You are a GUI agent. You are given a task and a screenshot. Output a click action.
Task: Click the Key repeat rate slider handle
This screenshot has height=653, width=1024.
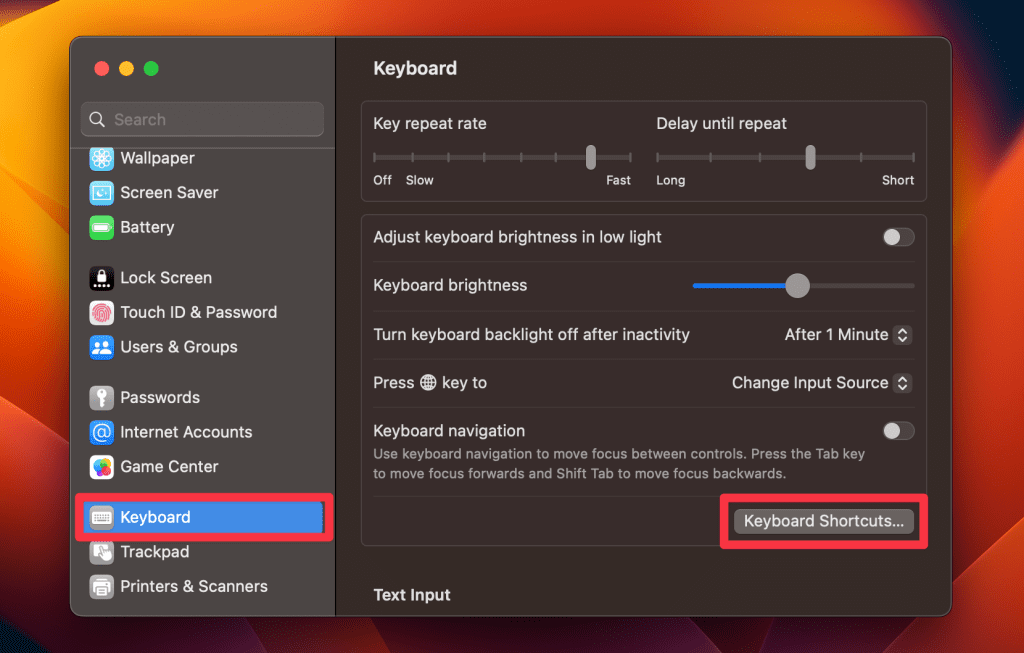(x=591, y=157)
